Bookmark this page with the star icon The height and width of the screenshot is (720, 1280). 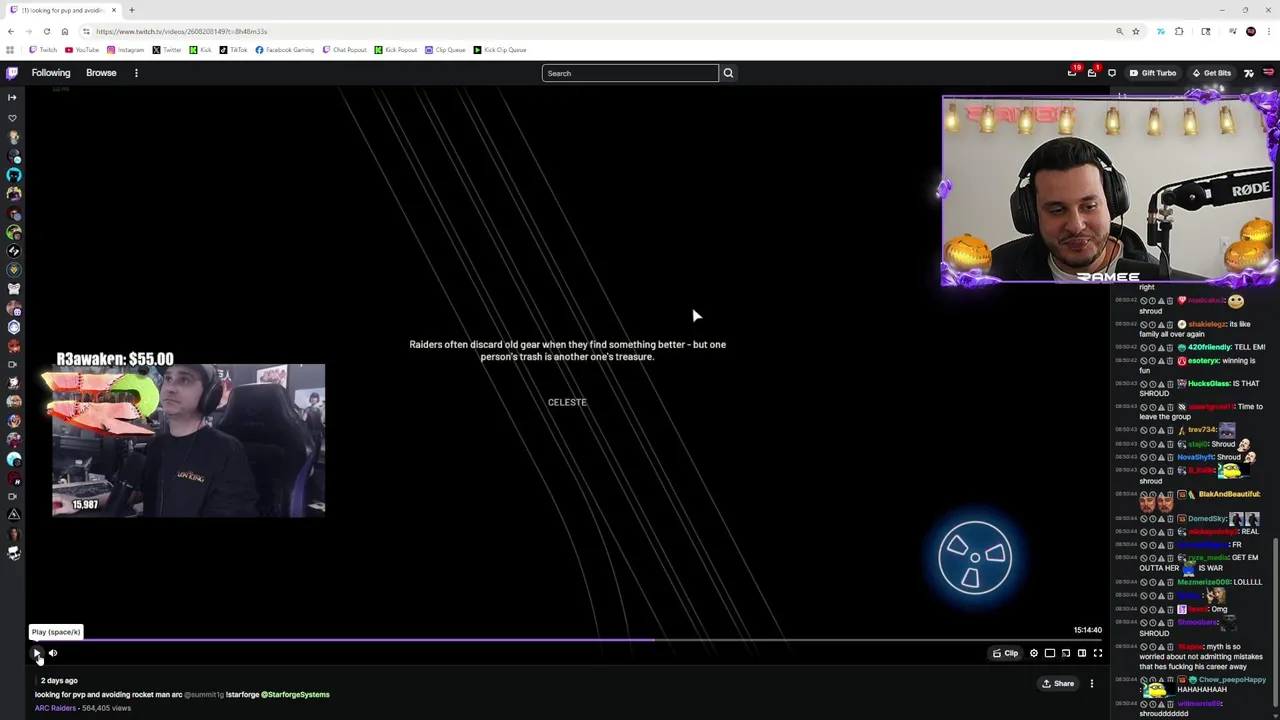coord(1136,31)
